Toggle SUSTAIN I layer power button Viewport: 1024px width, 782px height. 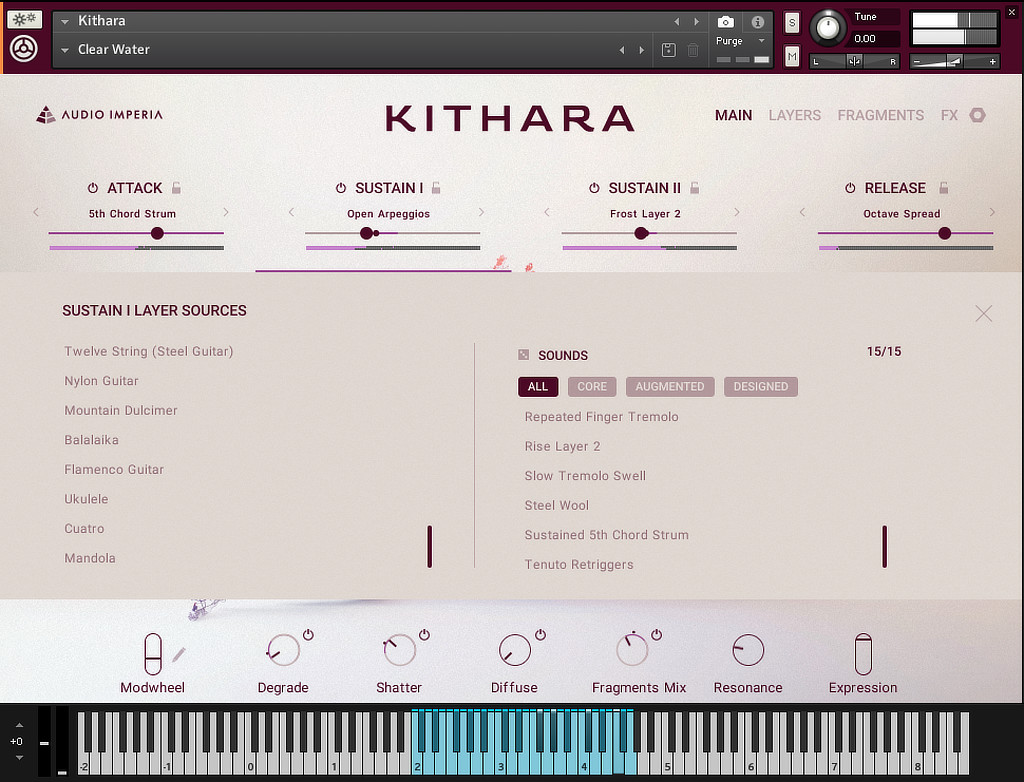341,188
